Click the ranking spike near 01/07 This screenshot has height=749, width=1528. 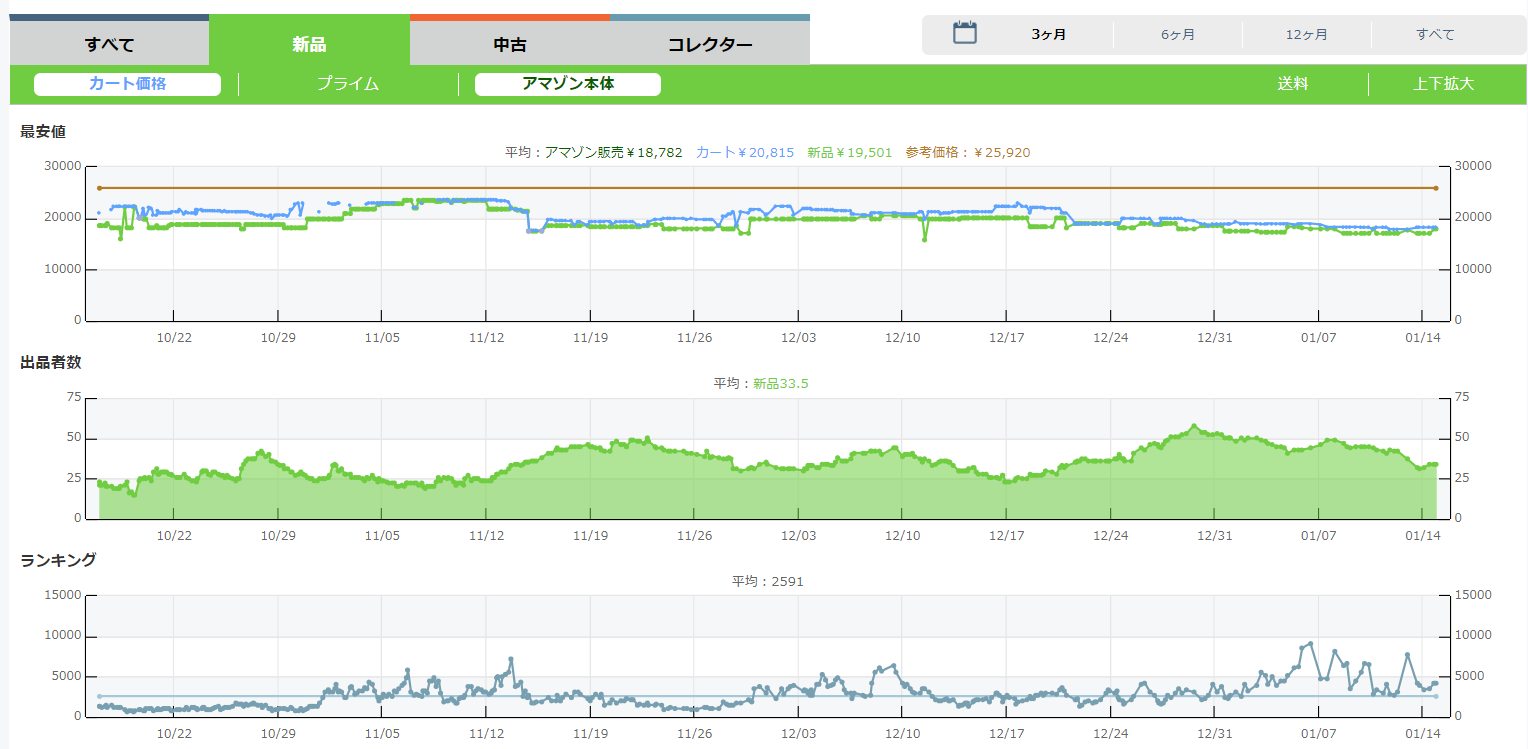[1310, 644]
